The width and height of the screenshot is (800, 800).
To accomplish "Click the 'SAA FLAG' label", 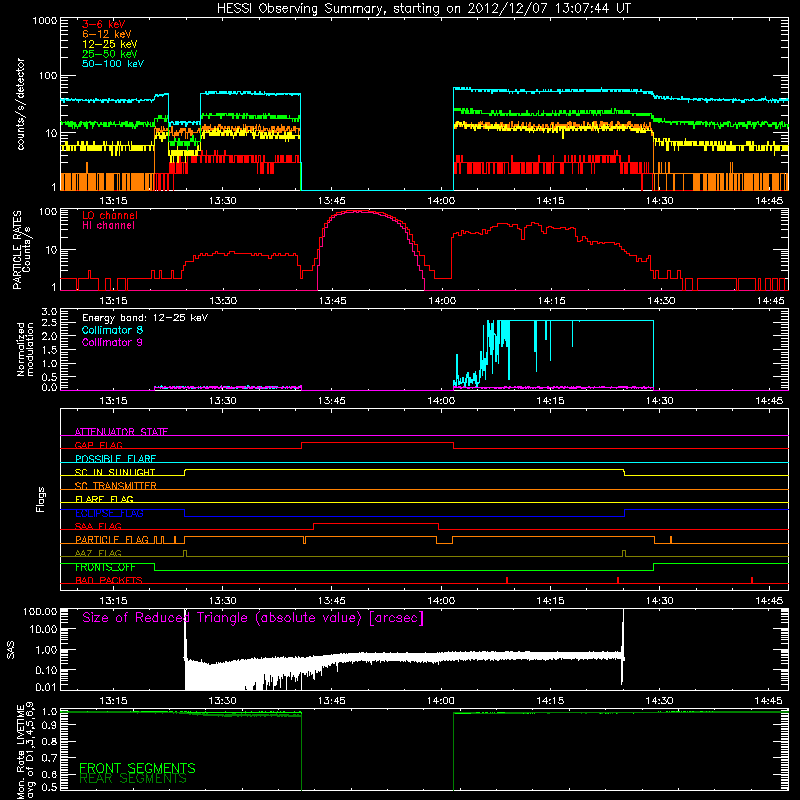I will (x=98, y=526).
